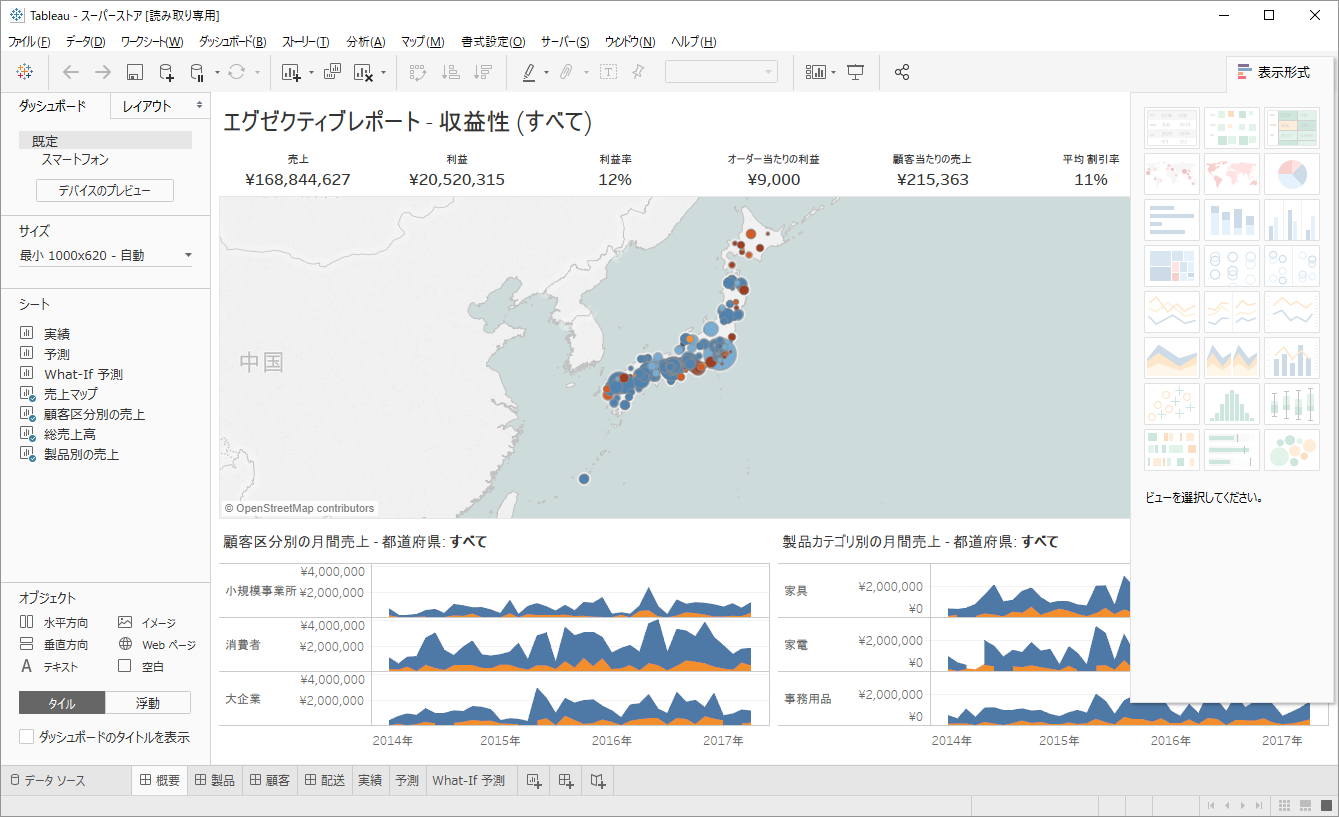Click the Duplicate sheet icon

tap(333, 72)
